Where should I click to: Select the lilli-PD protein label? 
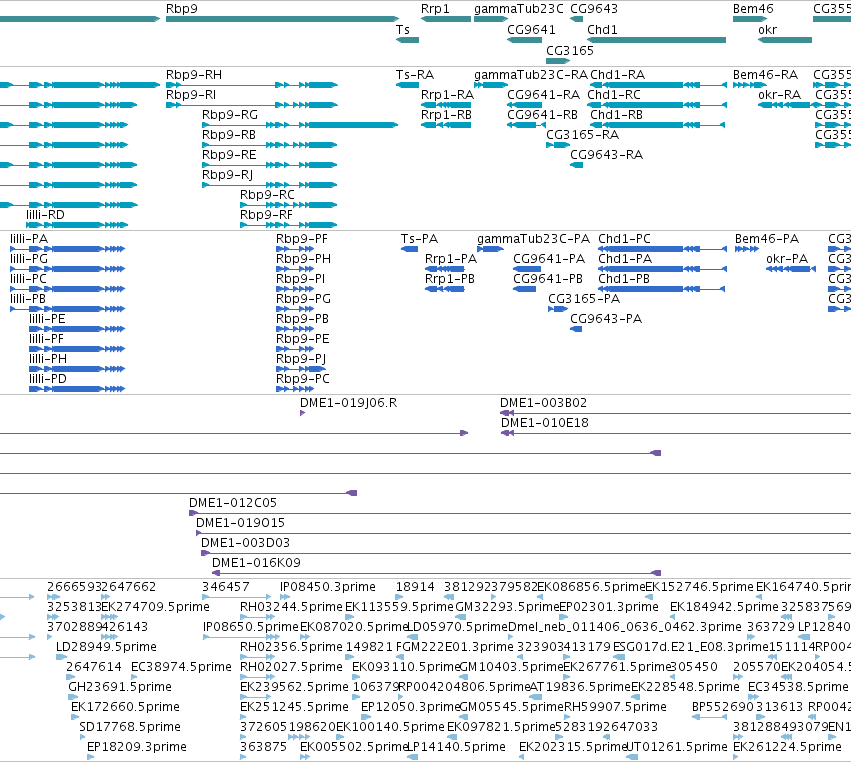[x=48, y=379]
